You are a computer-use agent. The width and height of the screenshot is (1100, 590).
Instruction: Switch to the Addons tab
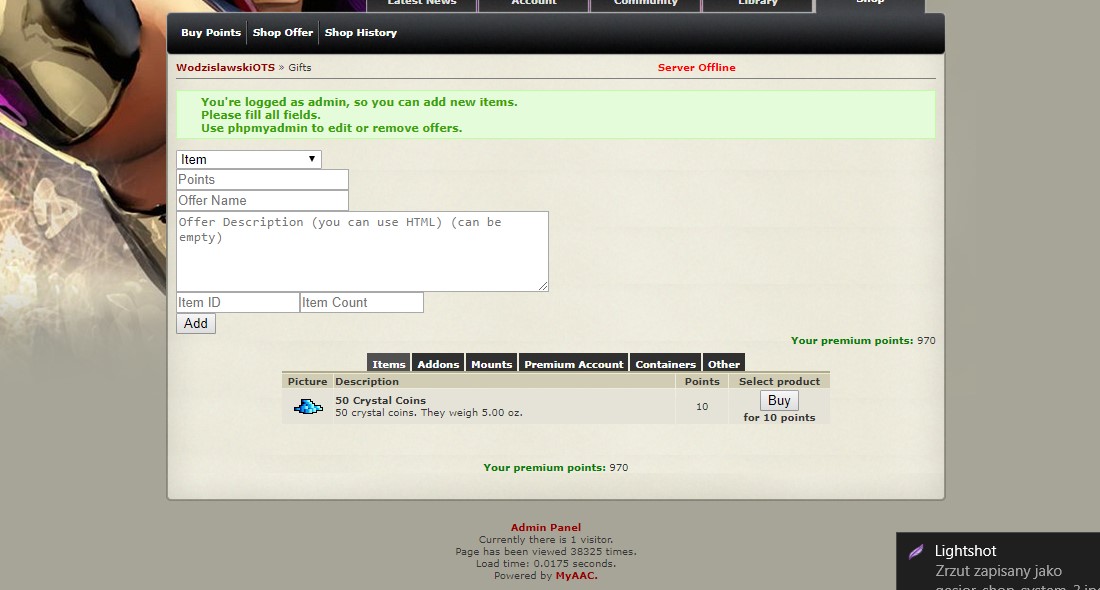(438, 364)
